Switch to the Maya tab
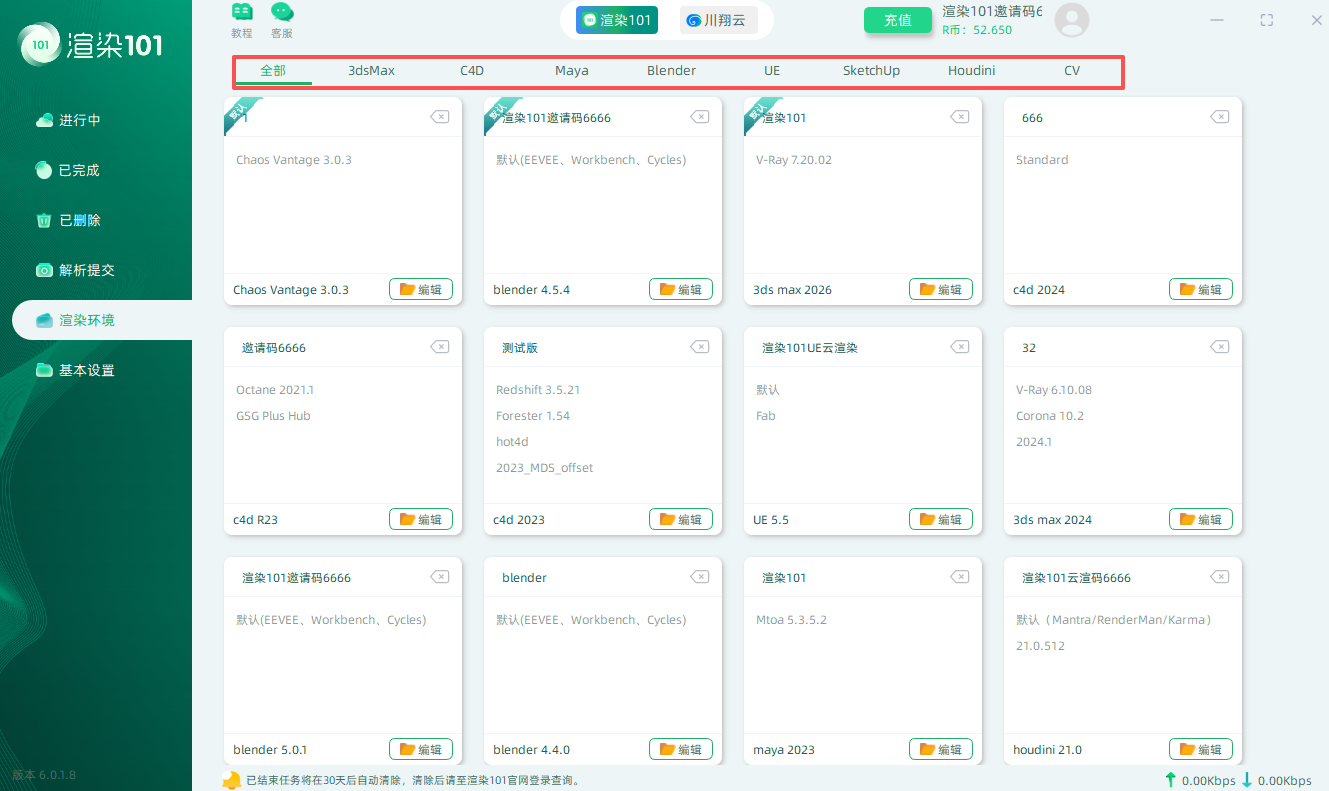 [x=572, y=71]
